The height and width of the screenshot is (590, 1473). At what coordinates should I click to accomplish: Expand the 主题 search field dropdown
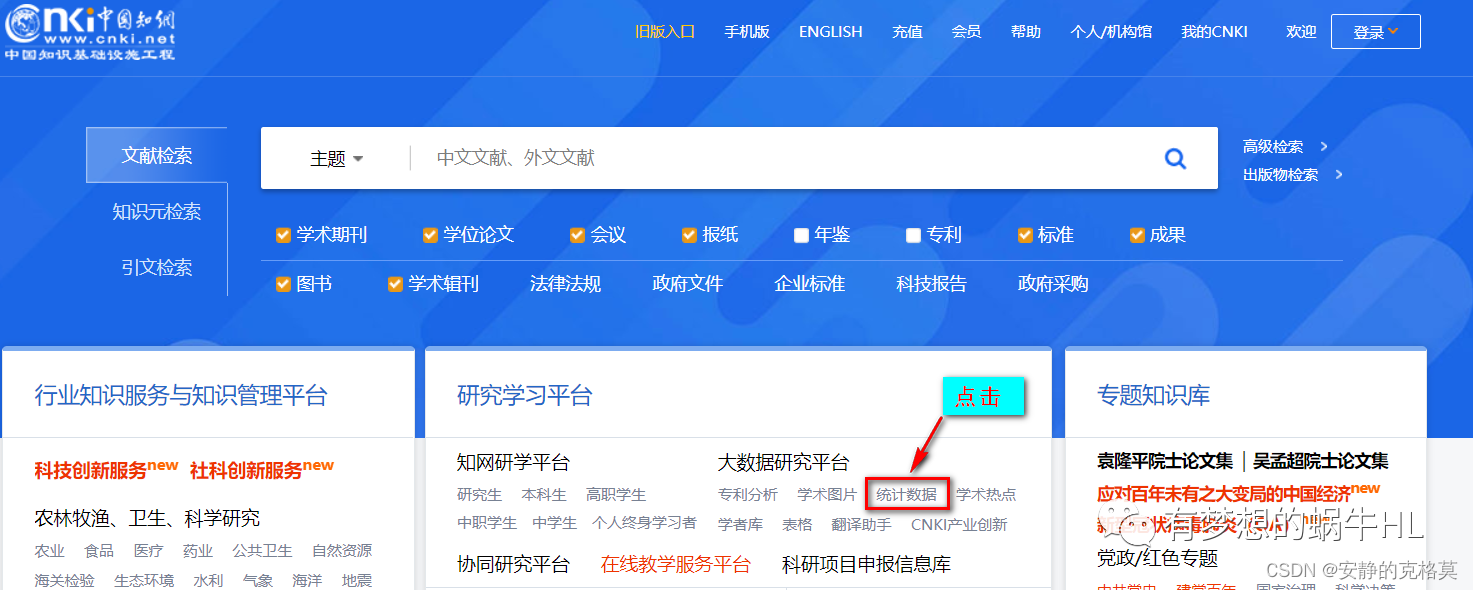336,158
